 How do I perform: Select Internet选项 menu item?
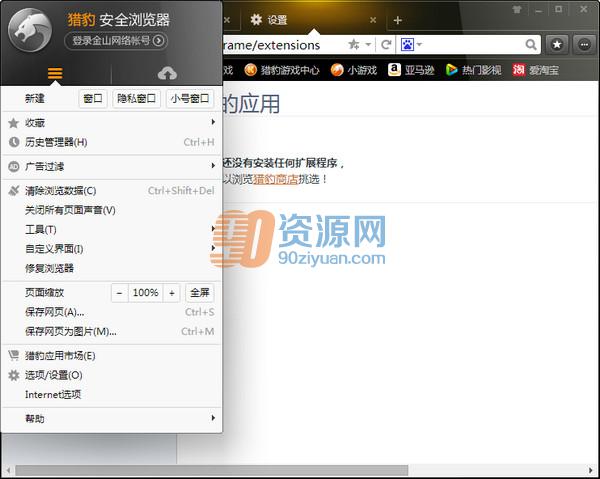pos(111,394)
